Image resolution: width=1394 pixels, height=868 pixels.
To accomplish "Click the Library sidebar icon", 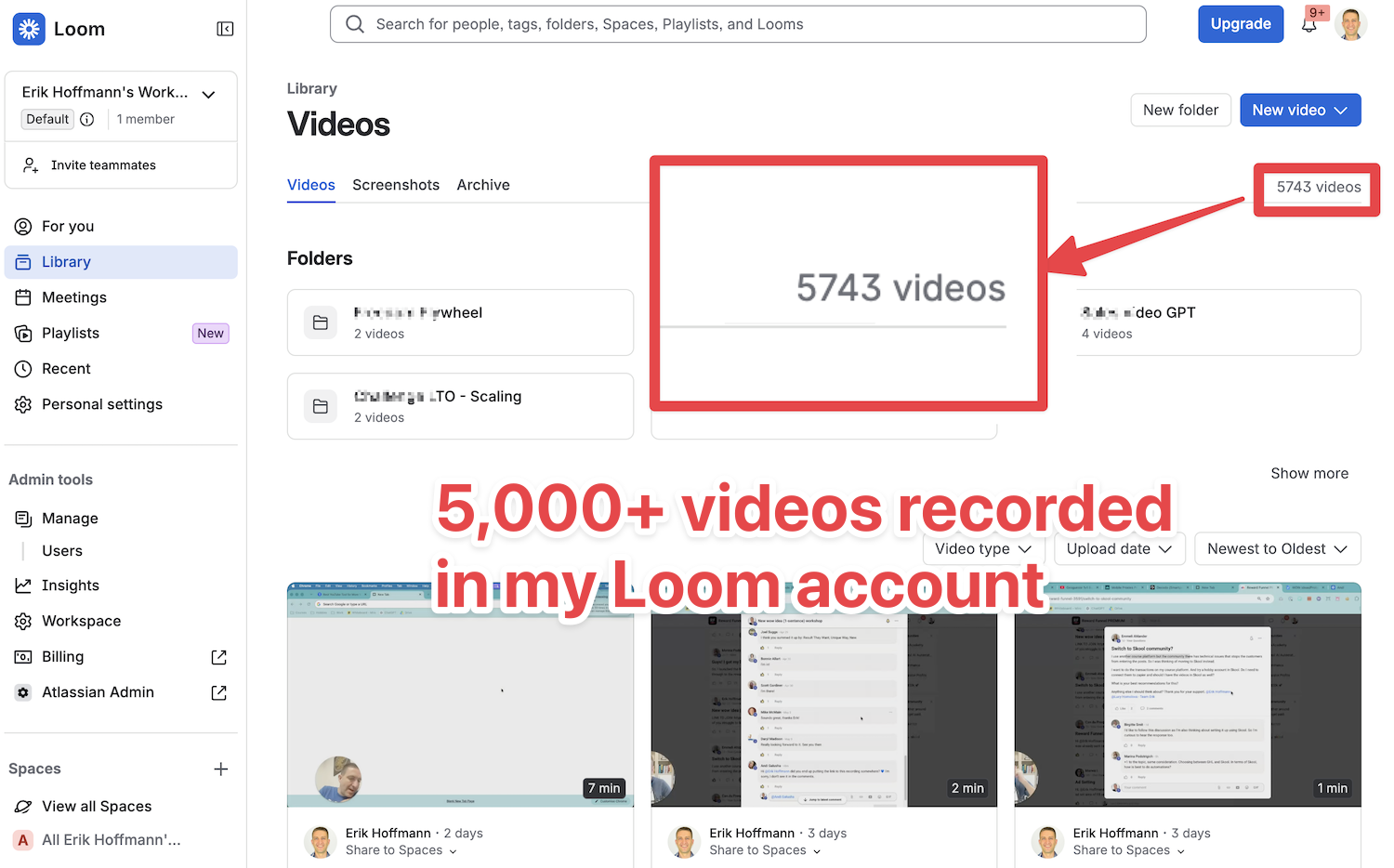I will click(x=23, y=262).
